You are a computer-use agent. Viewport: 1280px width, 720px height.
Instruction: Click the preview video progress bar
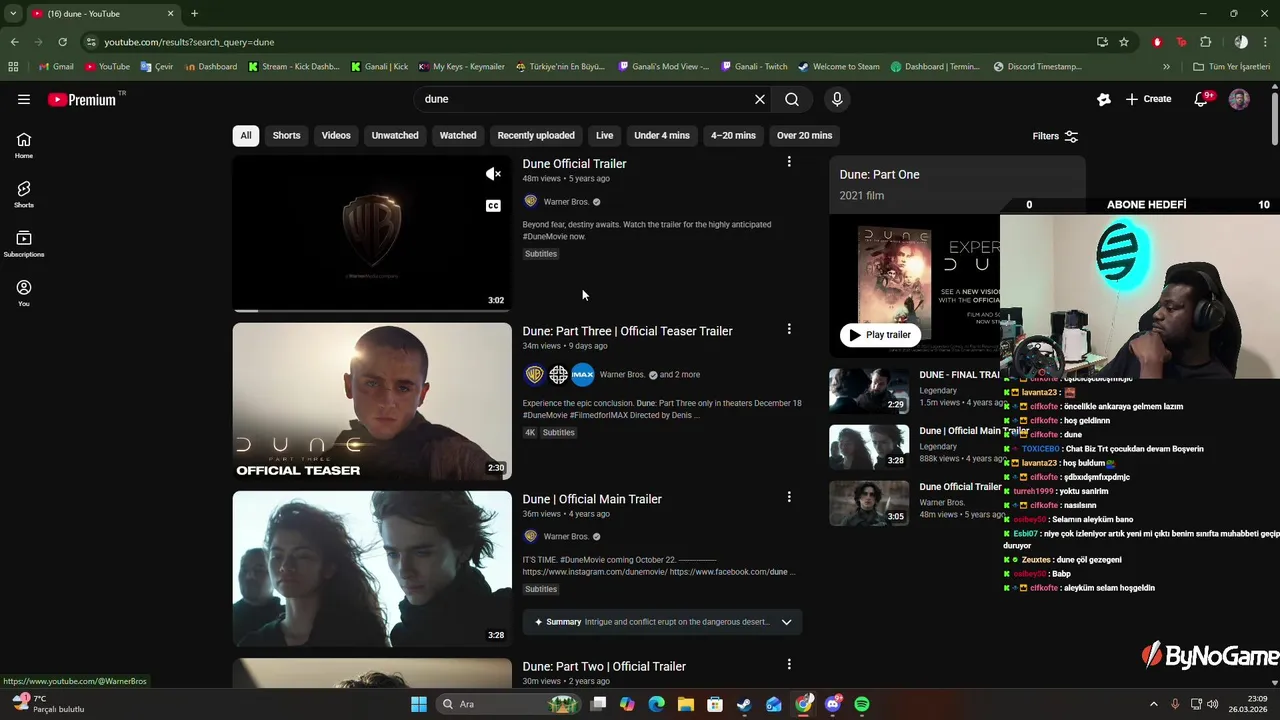coord(372,310)
